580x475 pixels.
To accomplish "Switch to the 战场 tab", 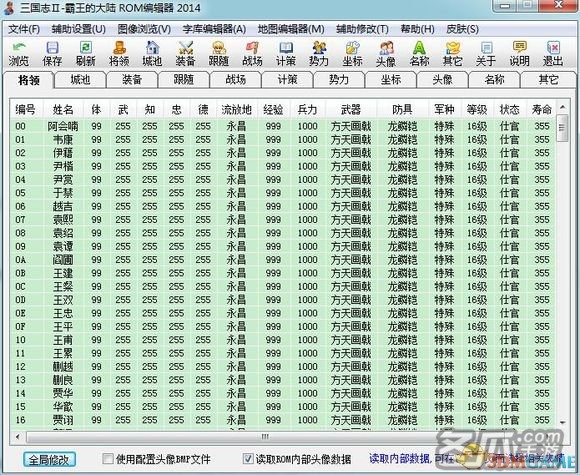I will [x=236, y=80].
